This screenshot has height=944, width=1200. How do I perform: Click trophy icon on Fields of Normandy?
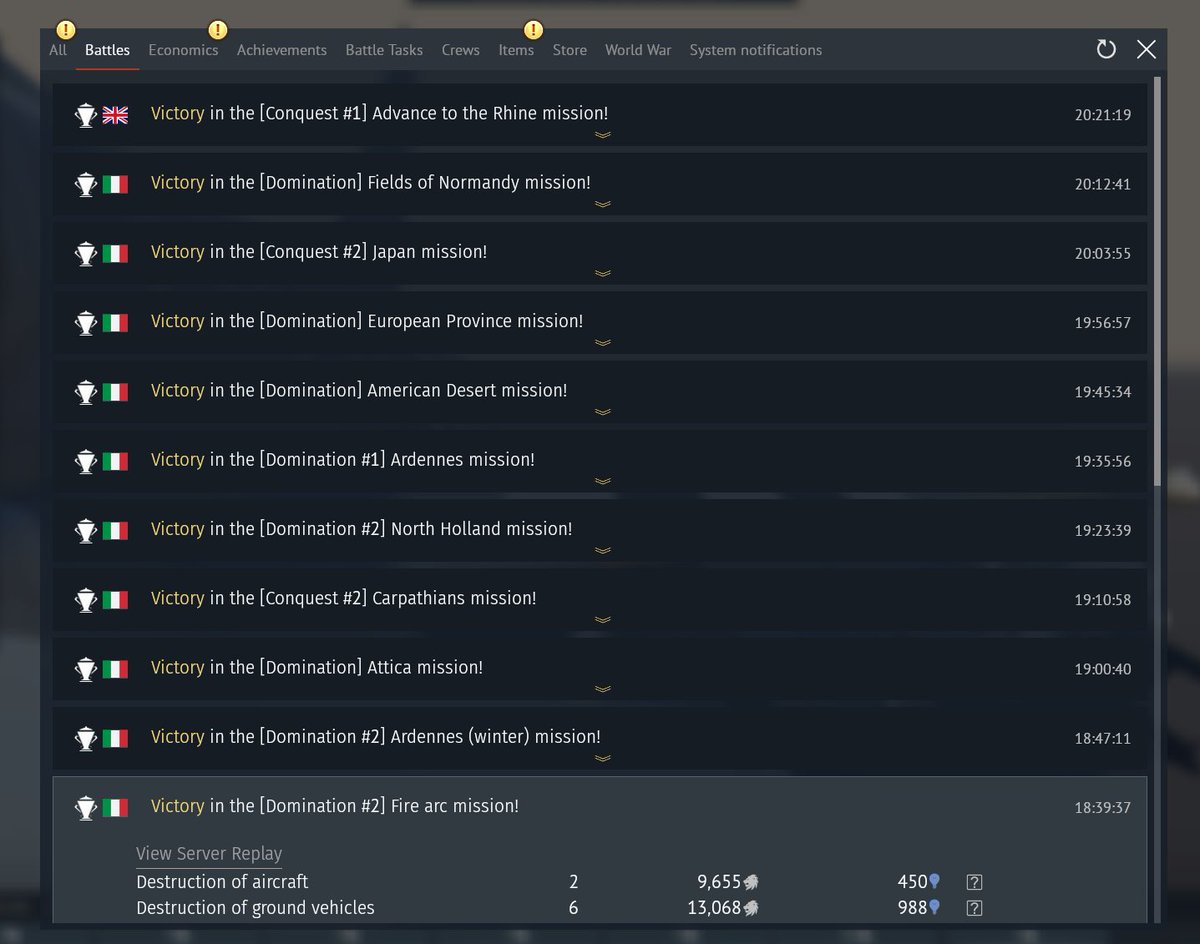86,184
